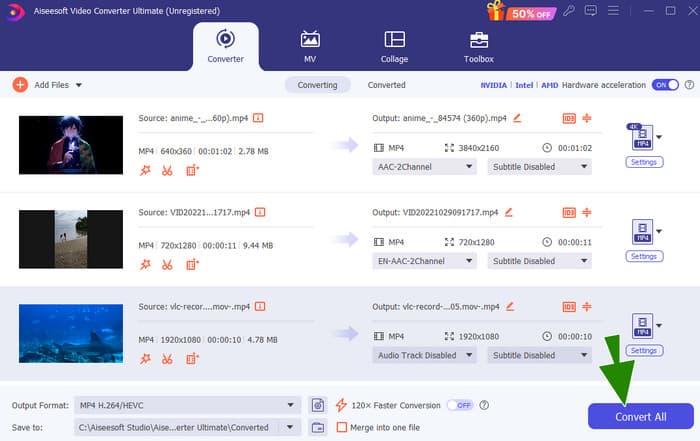The image size is (700, 441).
Task: Cut the vlc-record video with scissors
Action: (167, 359)
